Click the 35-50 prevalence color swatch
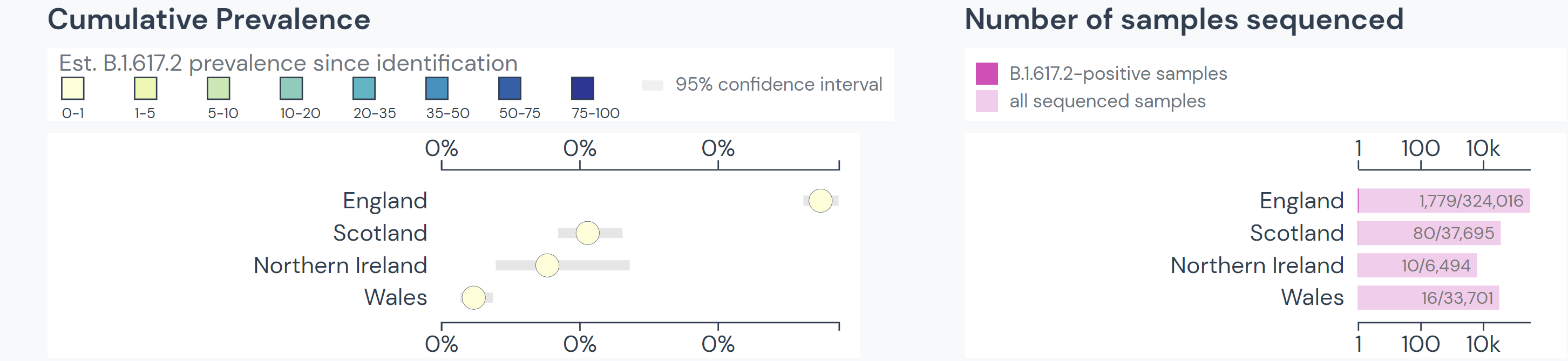This screenshot has width=1568, height=361. pyautogui.click(x=437, y=88)
